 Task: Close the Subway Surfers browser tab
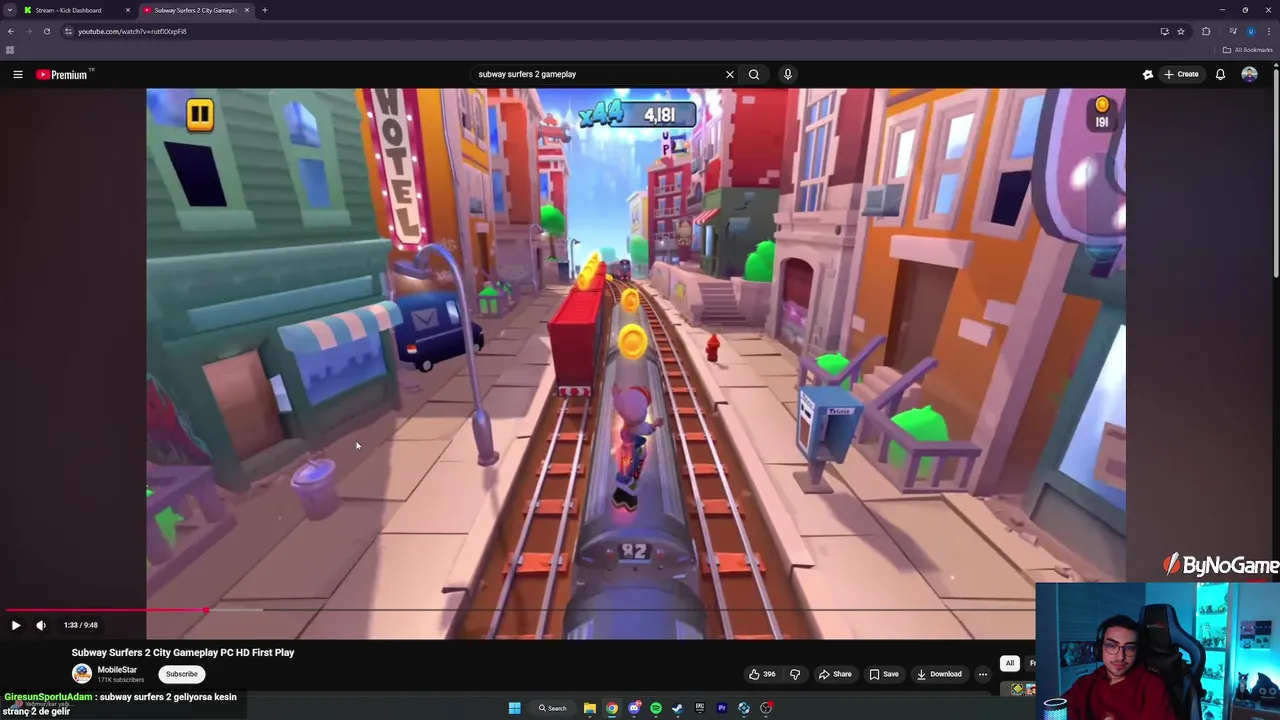point(247,10)
